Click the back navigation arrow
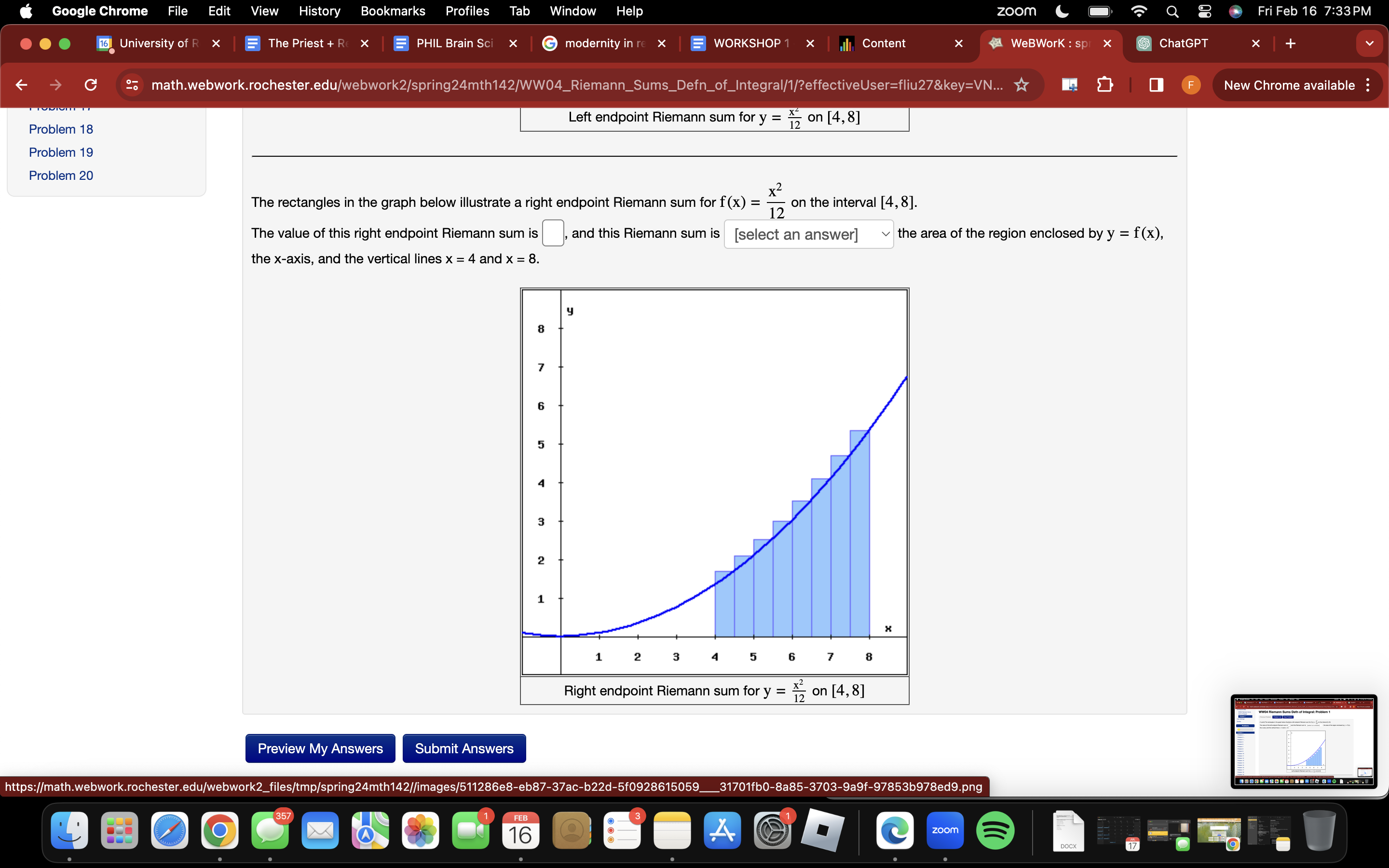 click(21, 85)
